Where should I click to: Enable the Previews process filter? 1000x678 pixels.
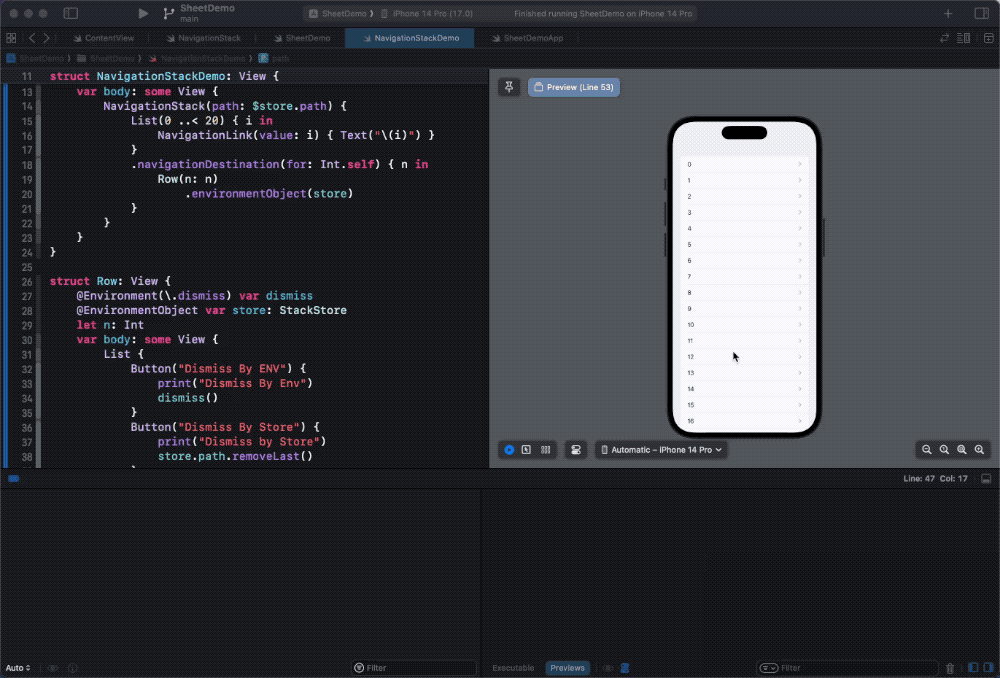click(568, 667)
